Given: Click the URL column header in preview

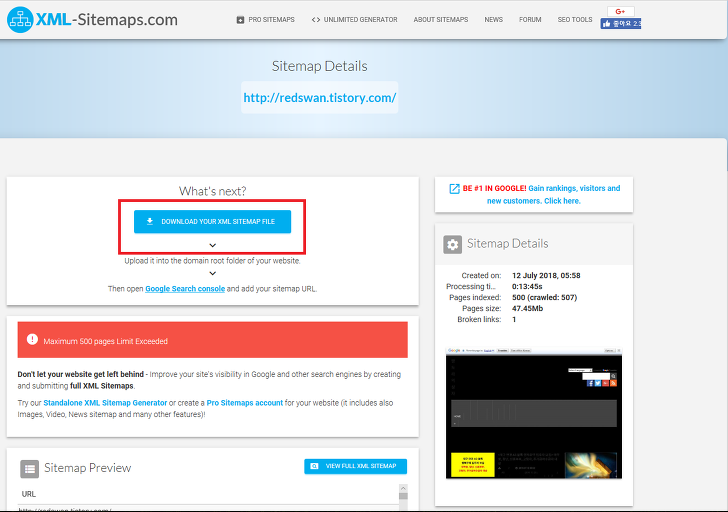Looking at the screenshot, I should [x=29, y=494].
